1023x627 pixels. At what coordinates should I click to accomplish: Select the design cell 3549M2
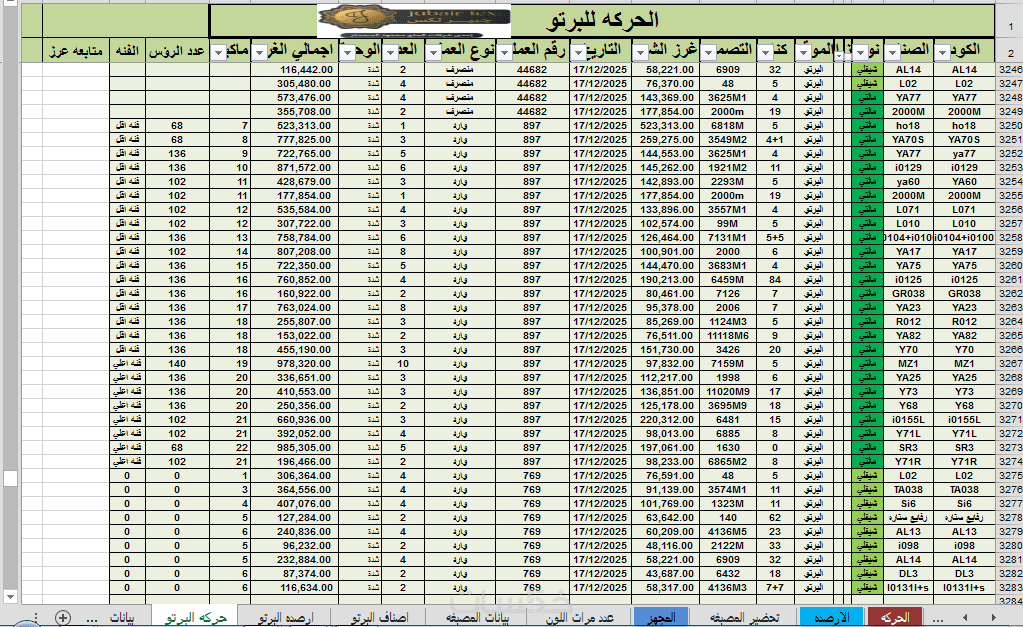pyautogui.click(x=728, y=140)
